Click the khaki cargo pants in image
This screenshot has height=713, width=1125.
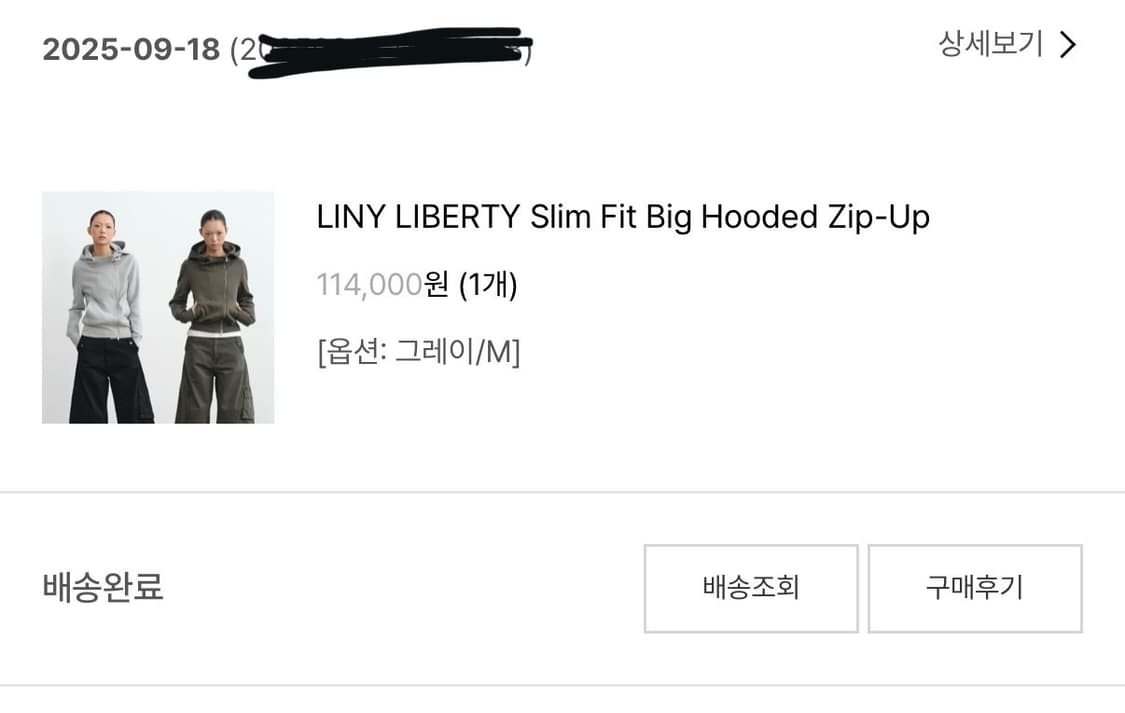(215, 380)
